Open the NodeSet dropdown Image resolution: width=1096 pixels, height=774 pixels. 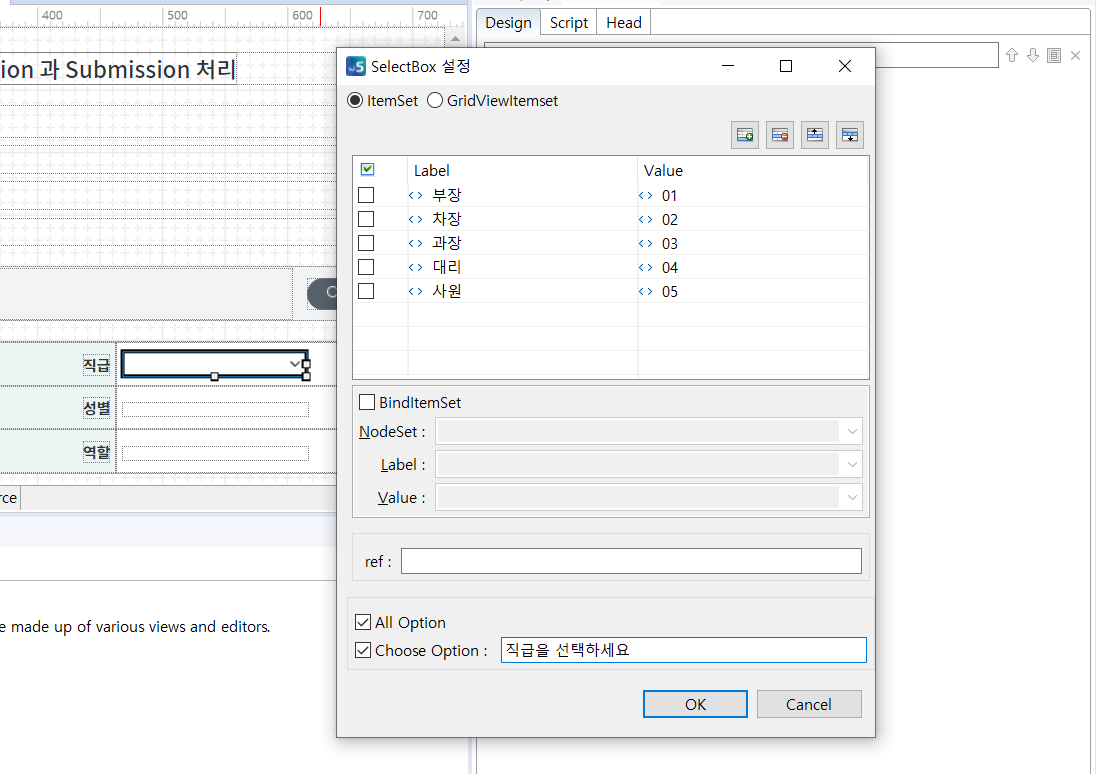point(852,431)
